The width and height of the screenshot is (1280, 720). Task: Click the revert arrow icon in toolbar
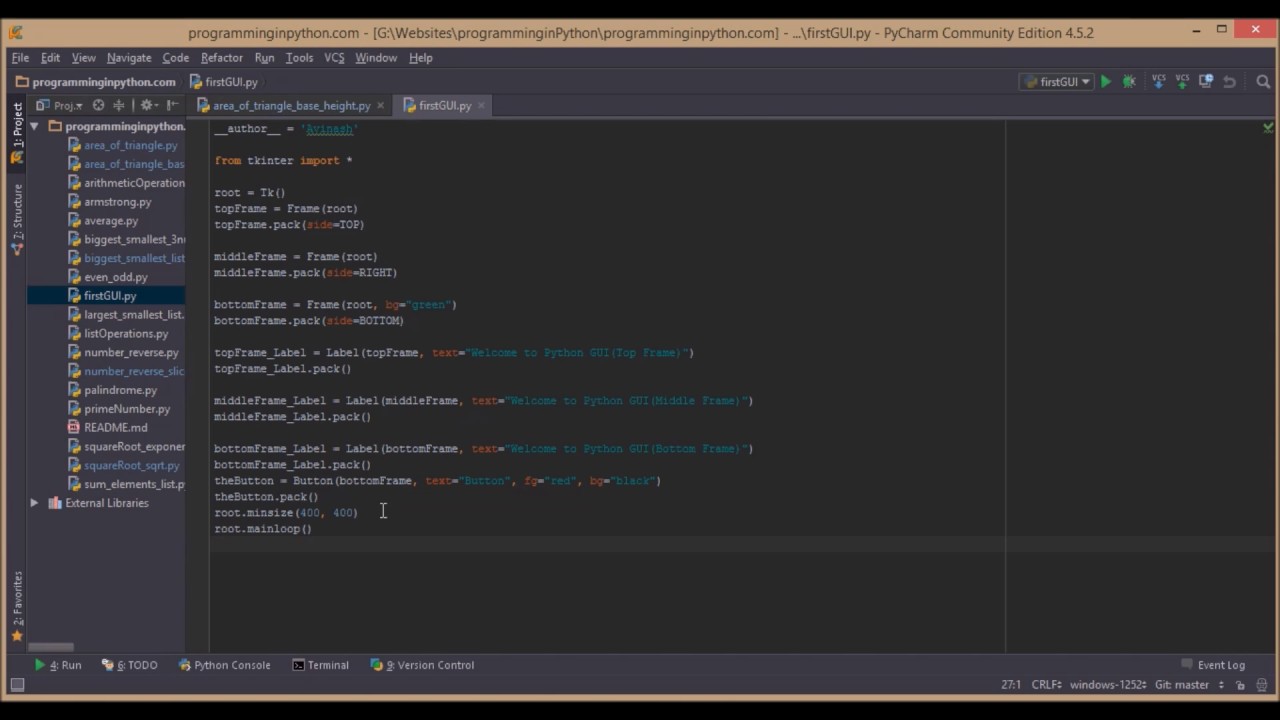point(1230,82)
